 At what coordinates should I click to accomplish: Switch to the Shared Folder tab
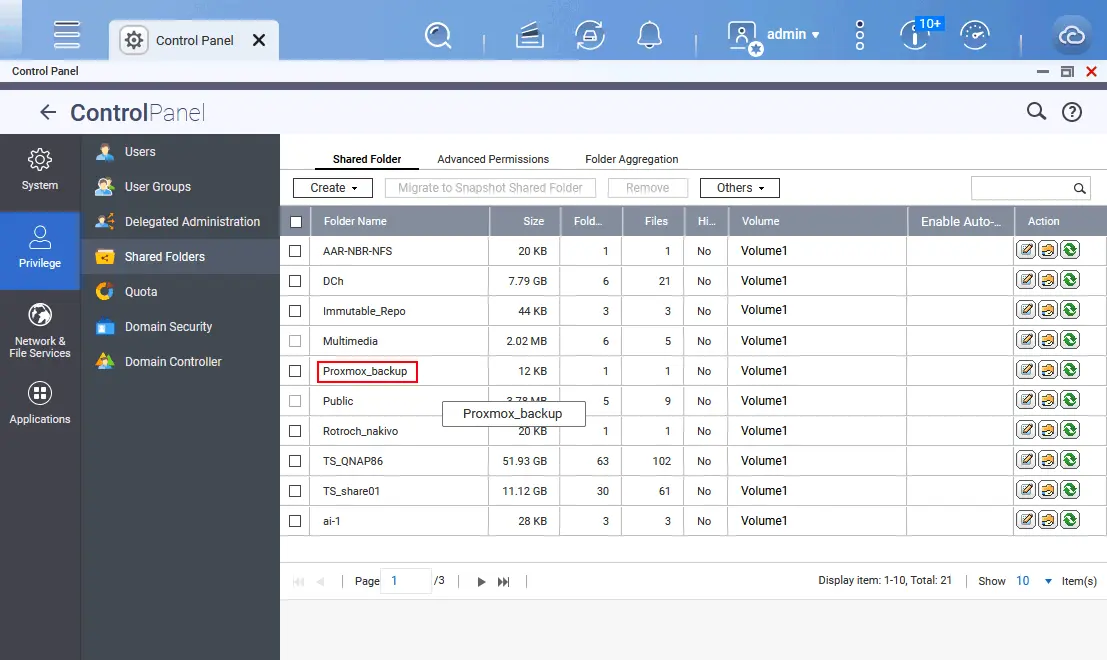(367, 159)
